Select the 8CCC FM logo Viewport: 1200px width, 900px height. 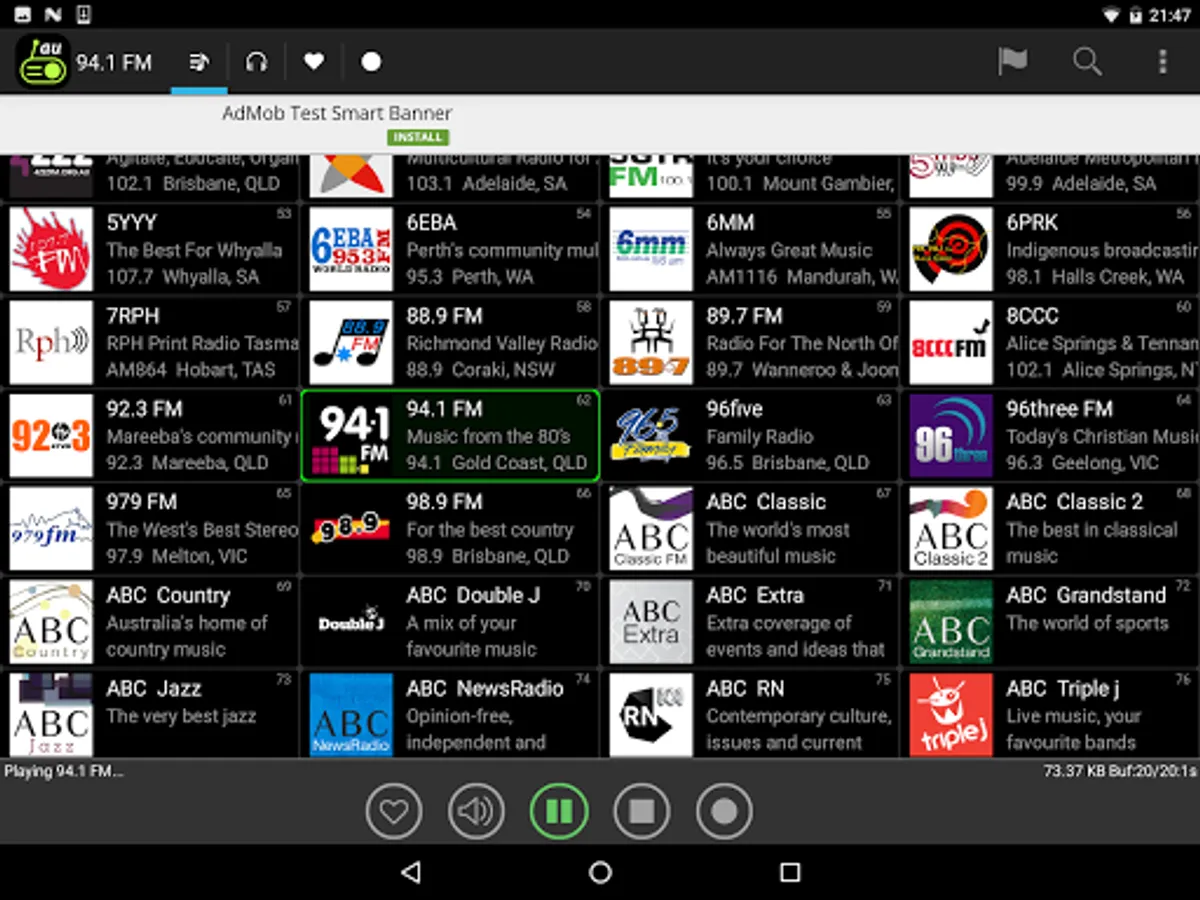coord(951,342)
